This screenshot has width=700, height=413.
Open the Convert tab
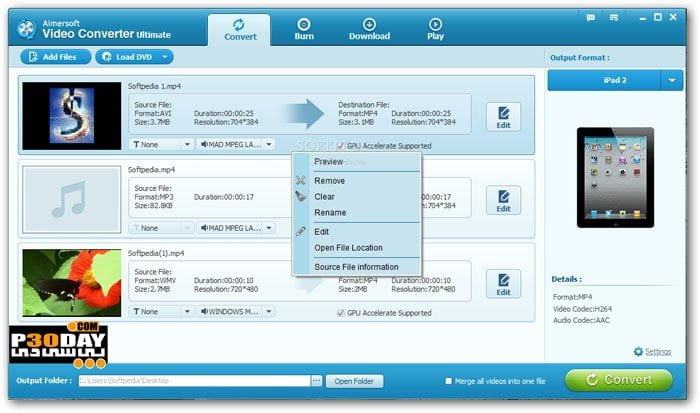pyautogui.click(x=239, y=30)
